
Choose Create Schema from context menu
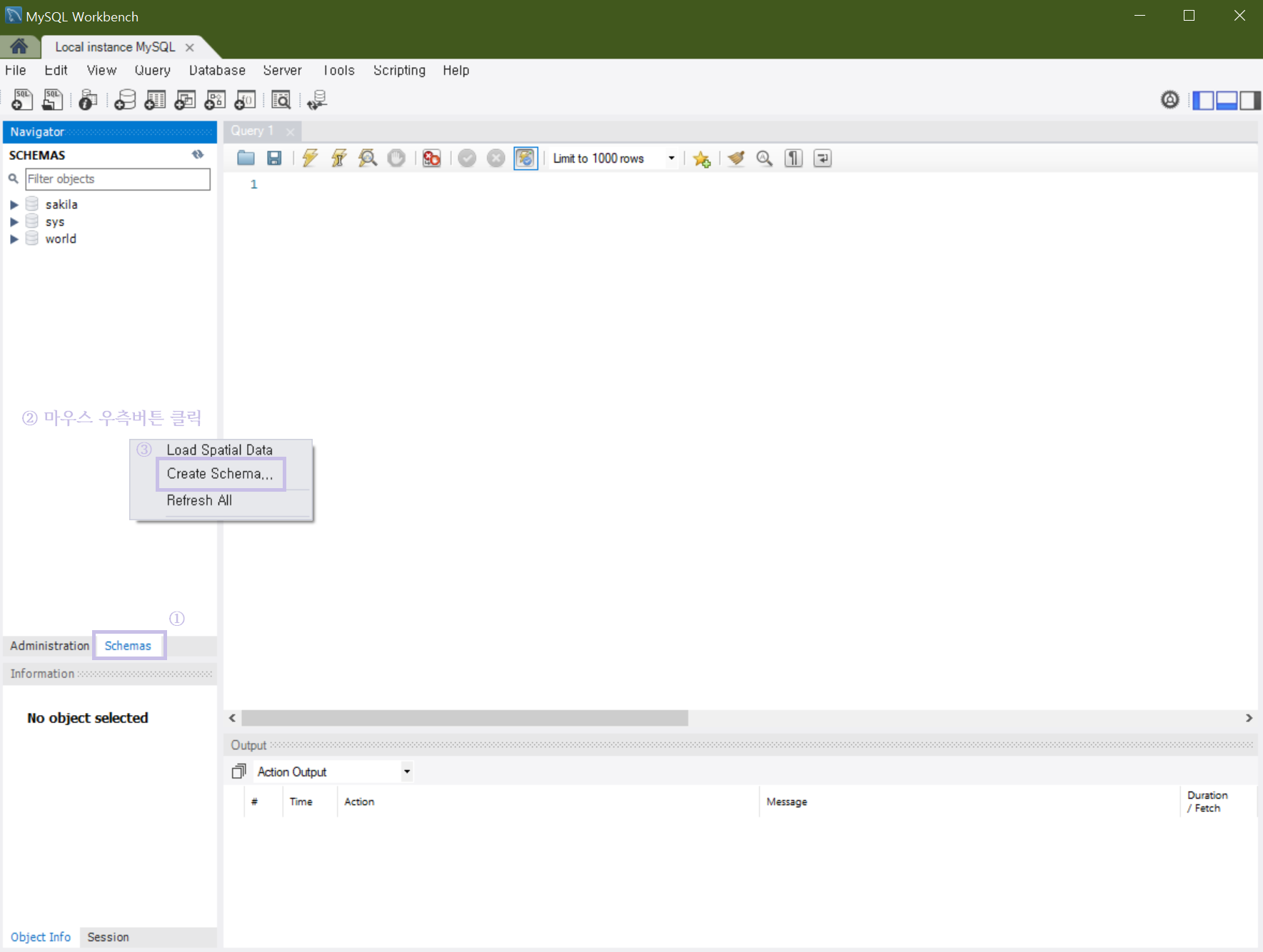221,474
